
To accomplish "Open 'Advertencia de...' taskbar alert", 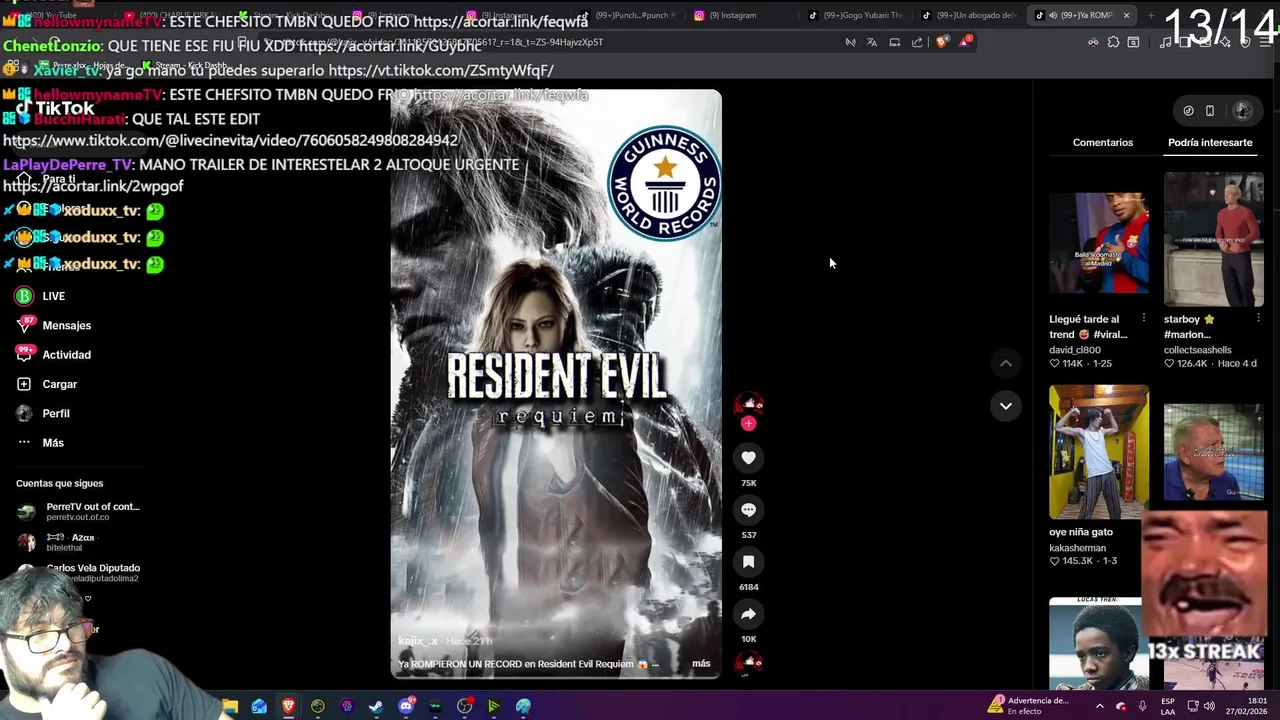I will tap(1028, 706).
